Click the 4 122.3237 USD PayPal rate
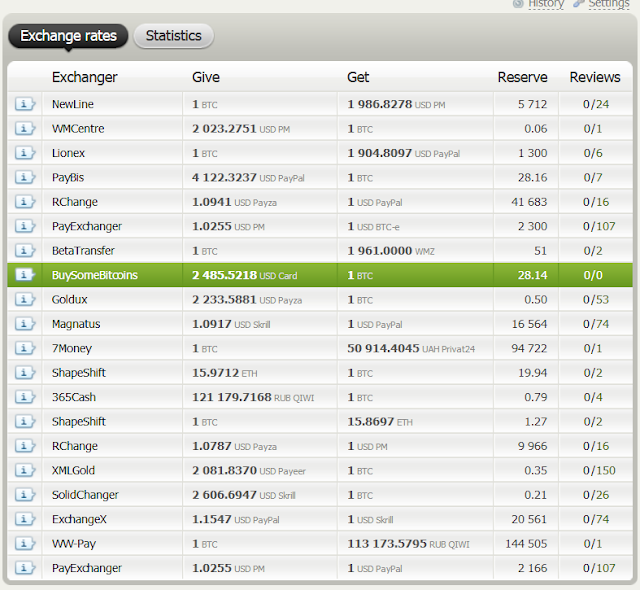 pyautogui.click(x=248, y=177)
